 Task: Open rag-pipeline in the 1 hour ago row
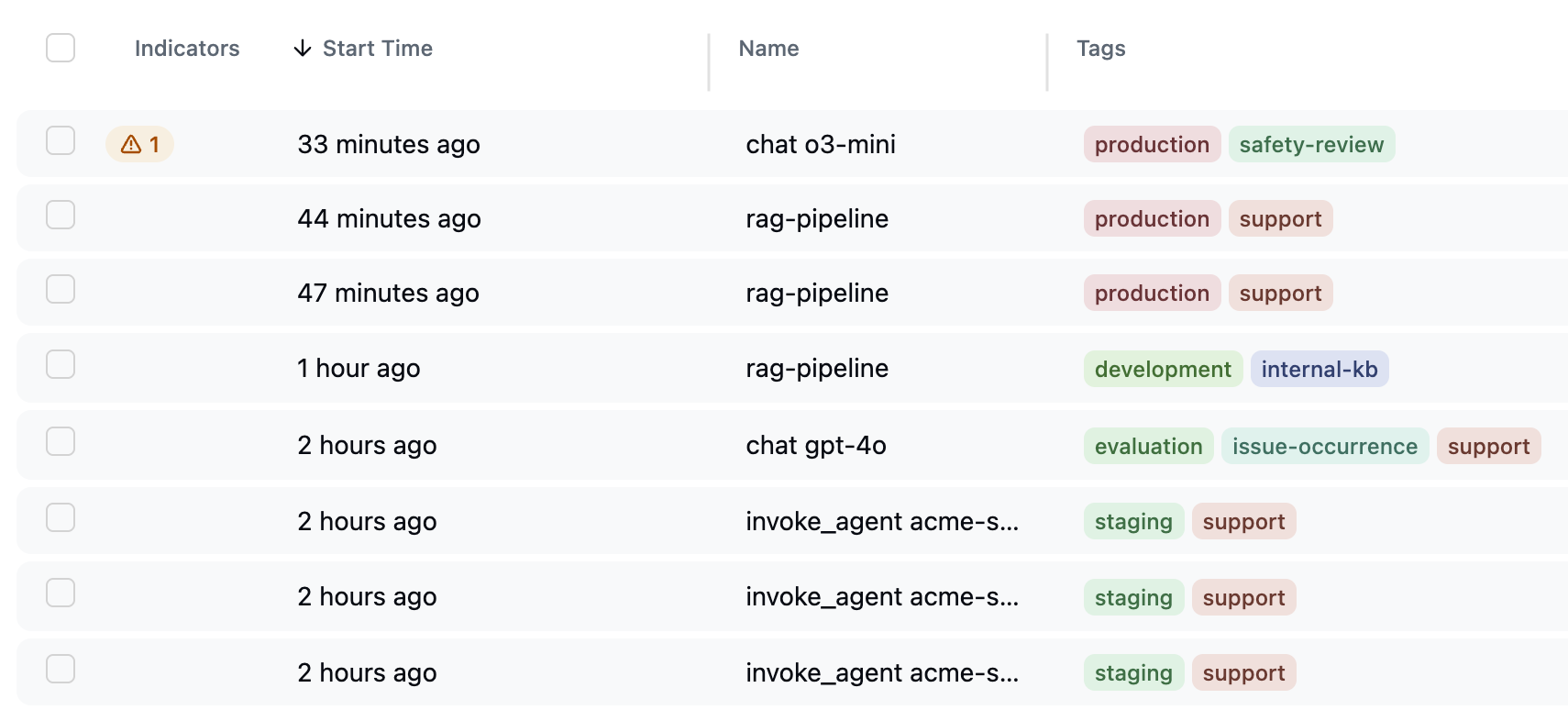817,368
